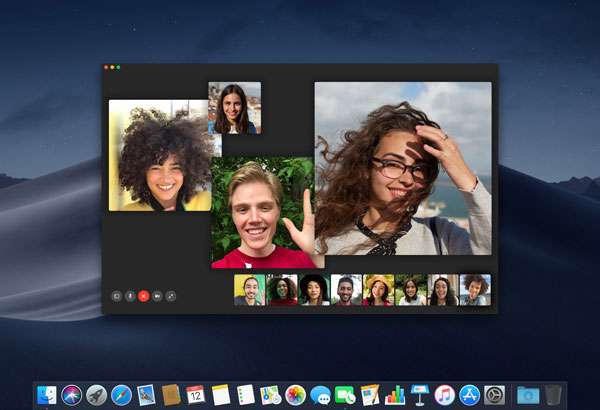The image size is (600, 410).
Task: Open Siri in the Dock
Action: point(72,395)
